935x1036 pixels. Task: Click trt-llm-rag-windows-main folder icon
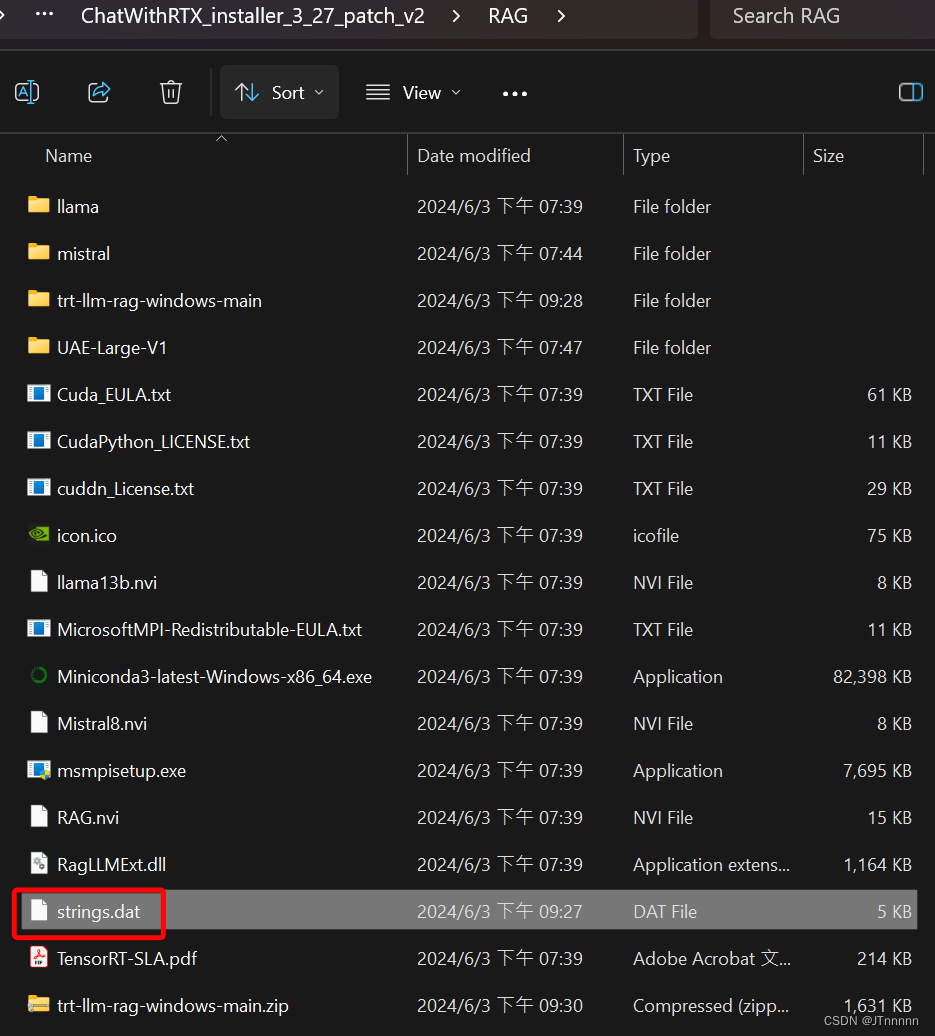tap(38, 299)
